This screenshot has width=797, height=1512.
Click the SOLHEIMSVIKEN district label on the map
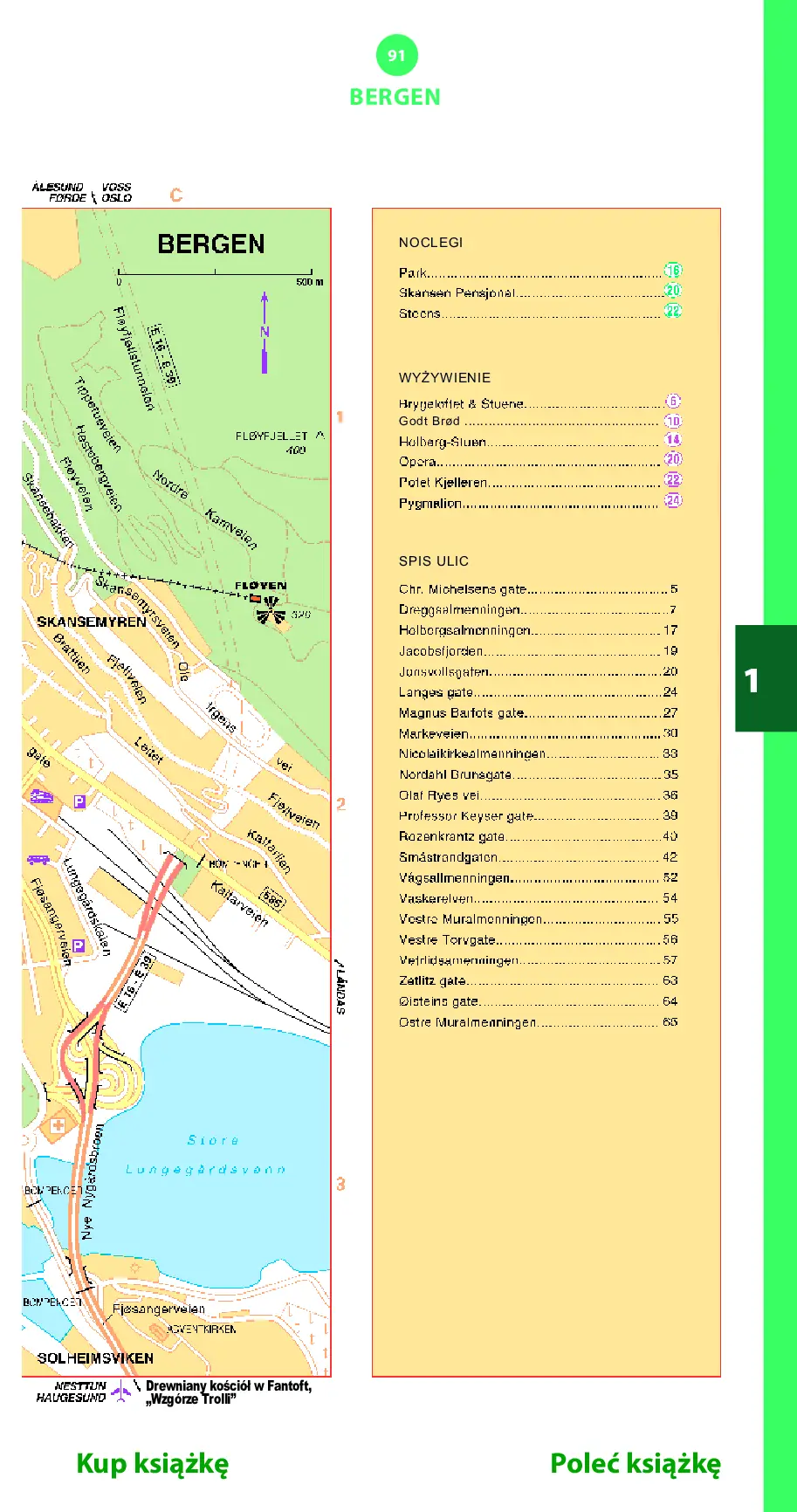click(95, 1358)
